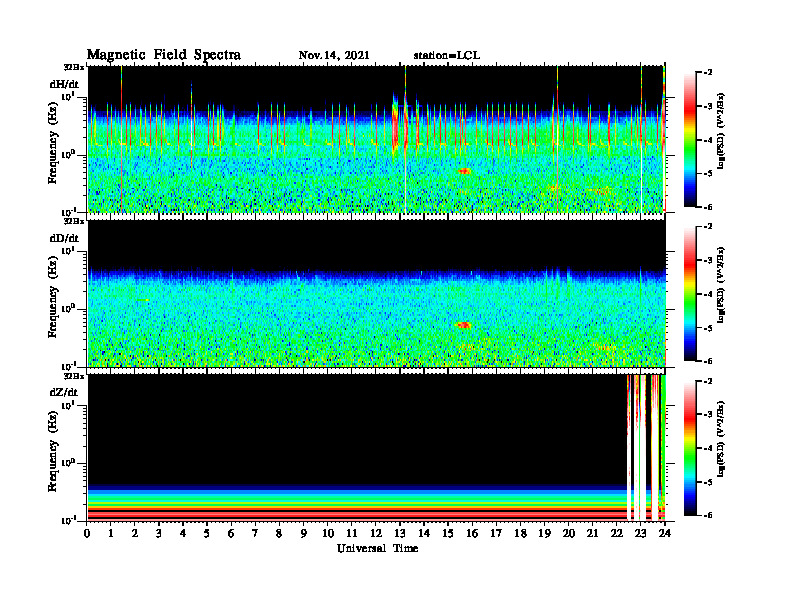Select the date text "Nov.14, 2021"

point(334,55)
